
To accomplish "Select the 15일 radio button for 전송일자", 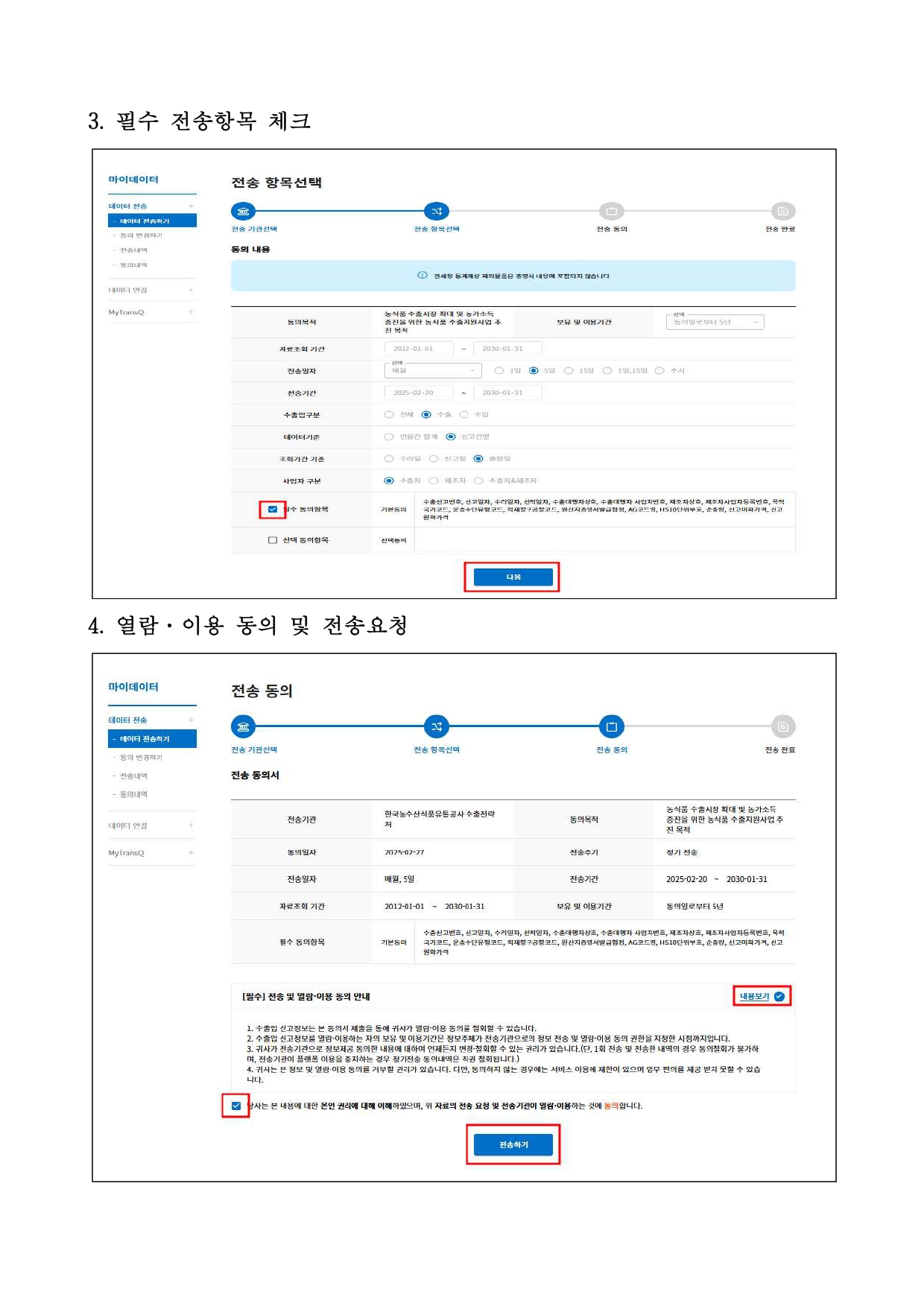I will pyautogui.click(x=569, y=370).
